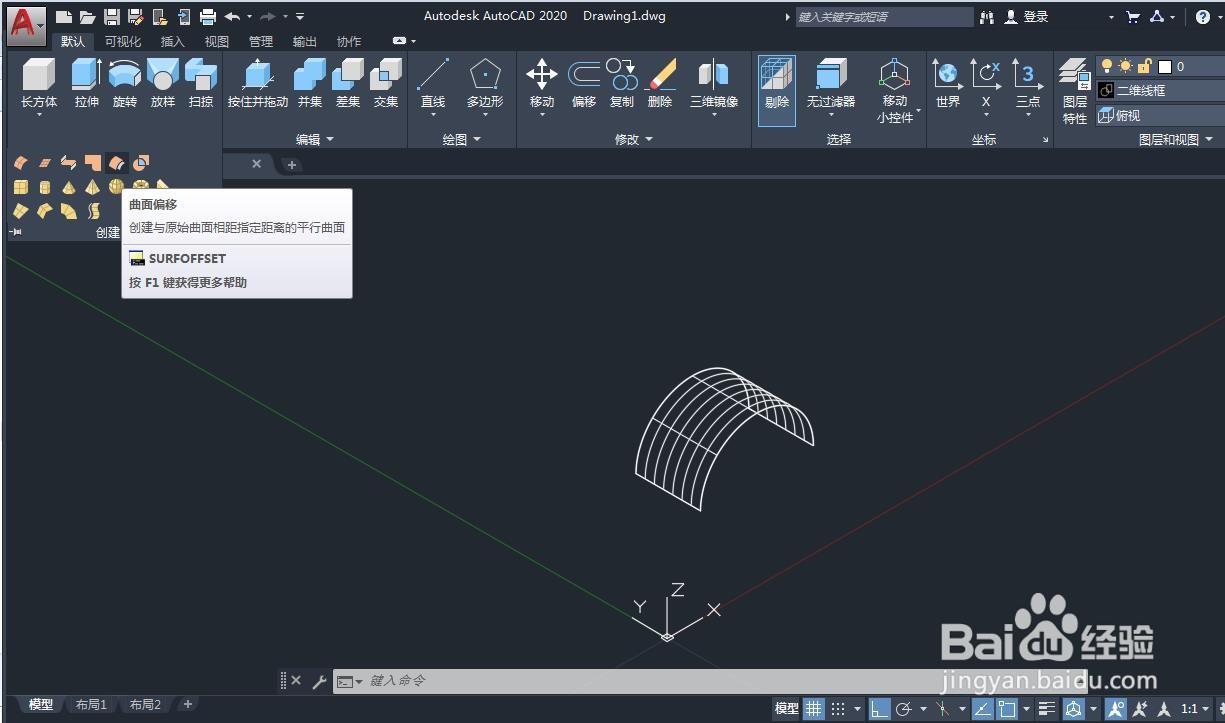Expand the Draw (绘图) panel

click(x=462, y=140)
